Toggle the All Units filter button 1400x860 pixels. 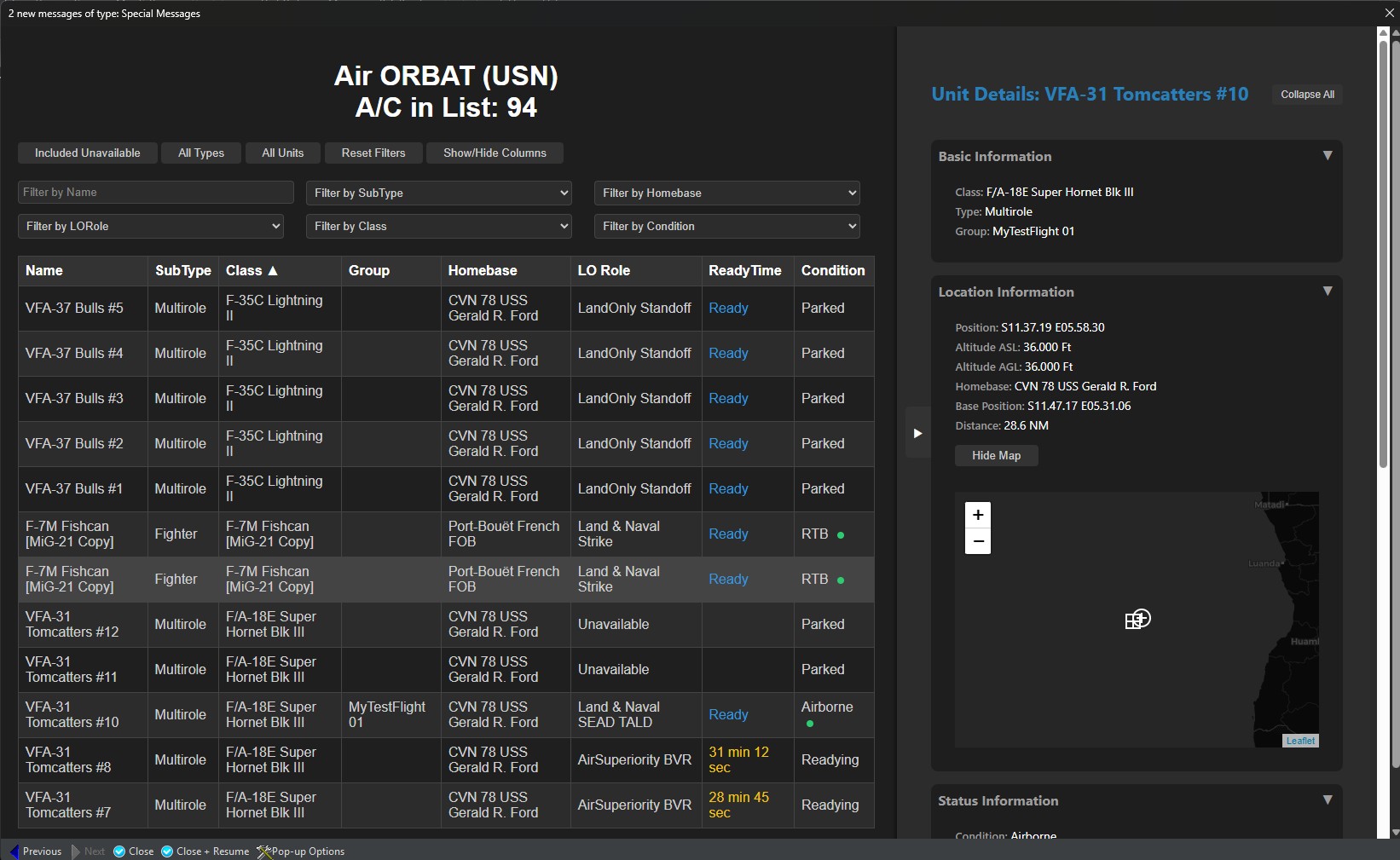282,153
